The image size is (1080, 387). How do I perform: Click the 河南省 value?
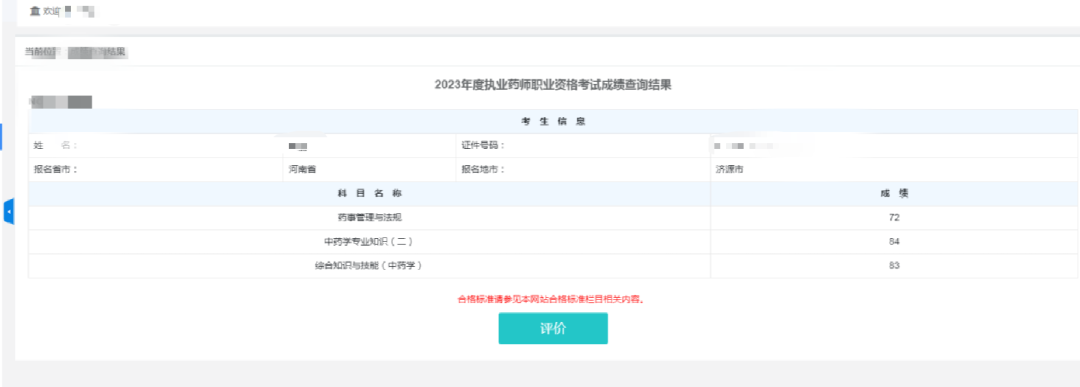[x=302, y=169]
